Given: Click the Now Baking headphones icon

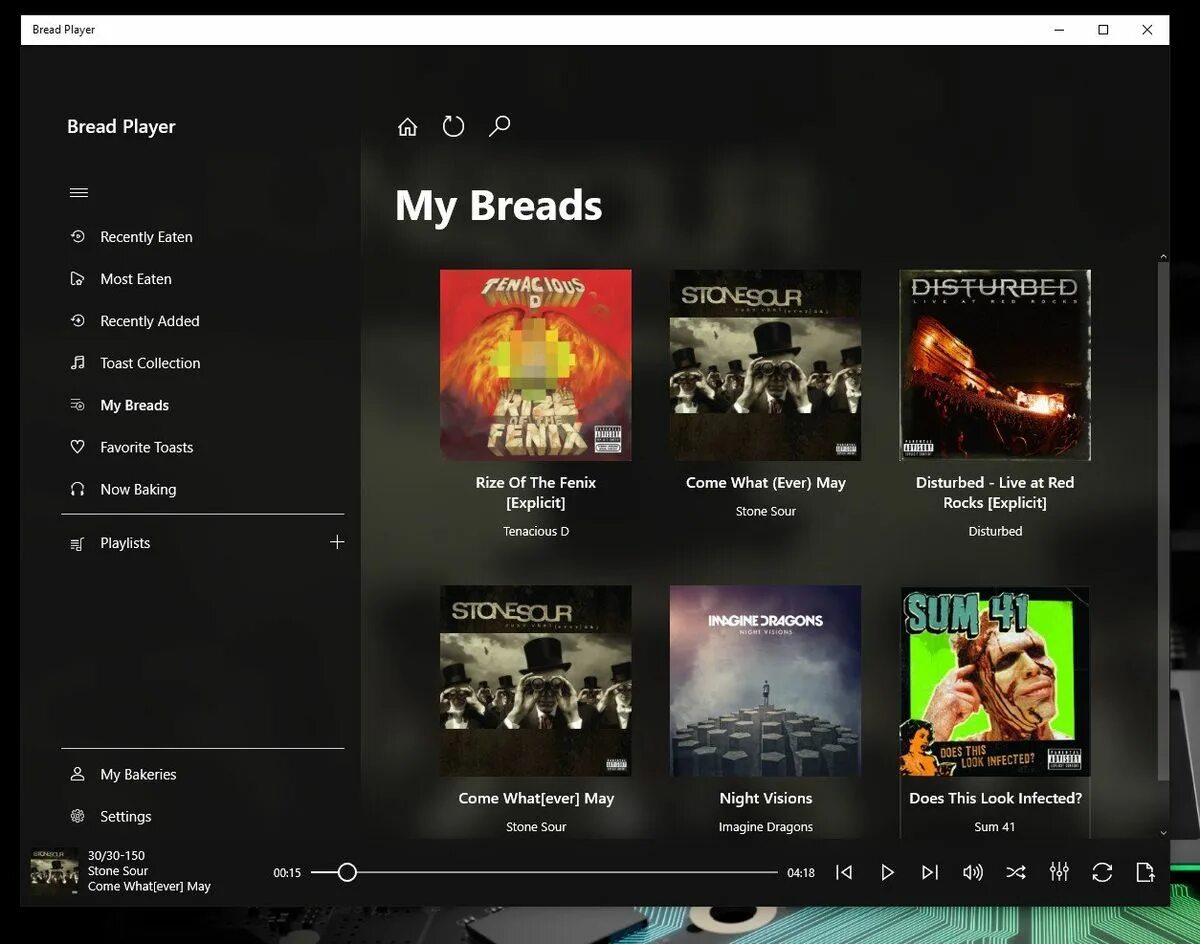Looking at the screenshot, I should tap(77, 489).
